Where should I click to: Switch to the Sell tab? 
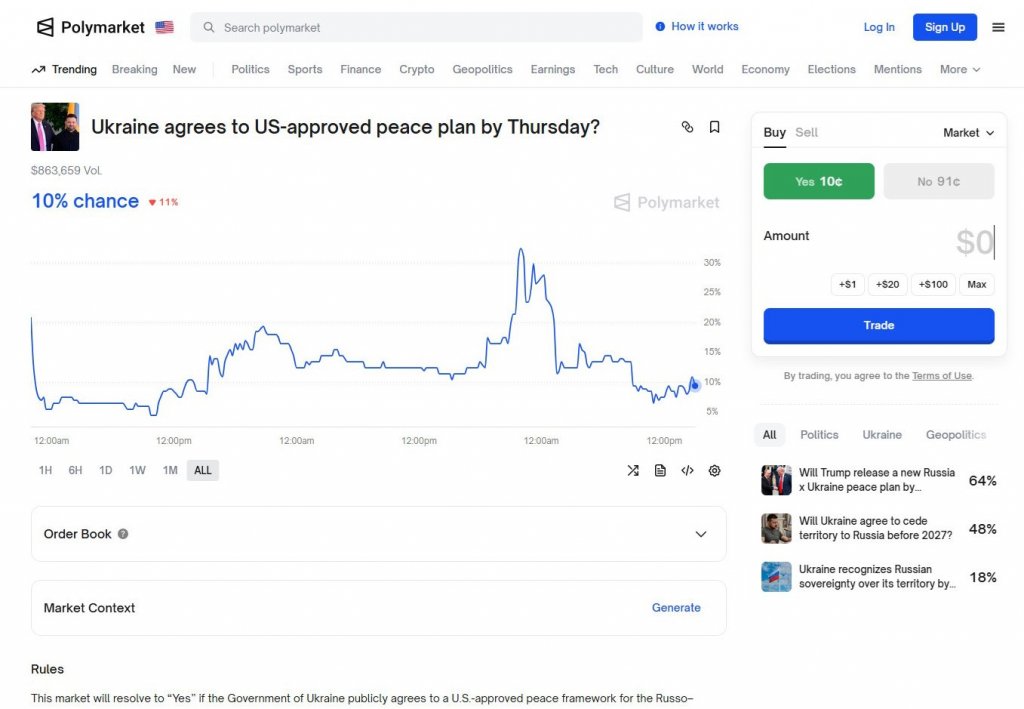point(806,132)
